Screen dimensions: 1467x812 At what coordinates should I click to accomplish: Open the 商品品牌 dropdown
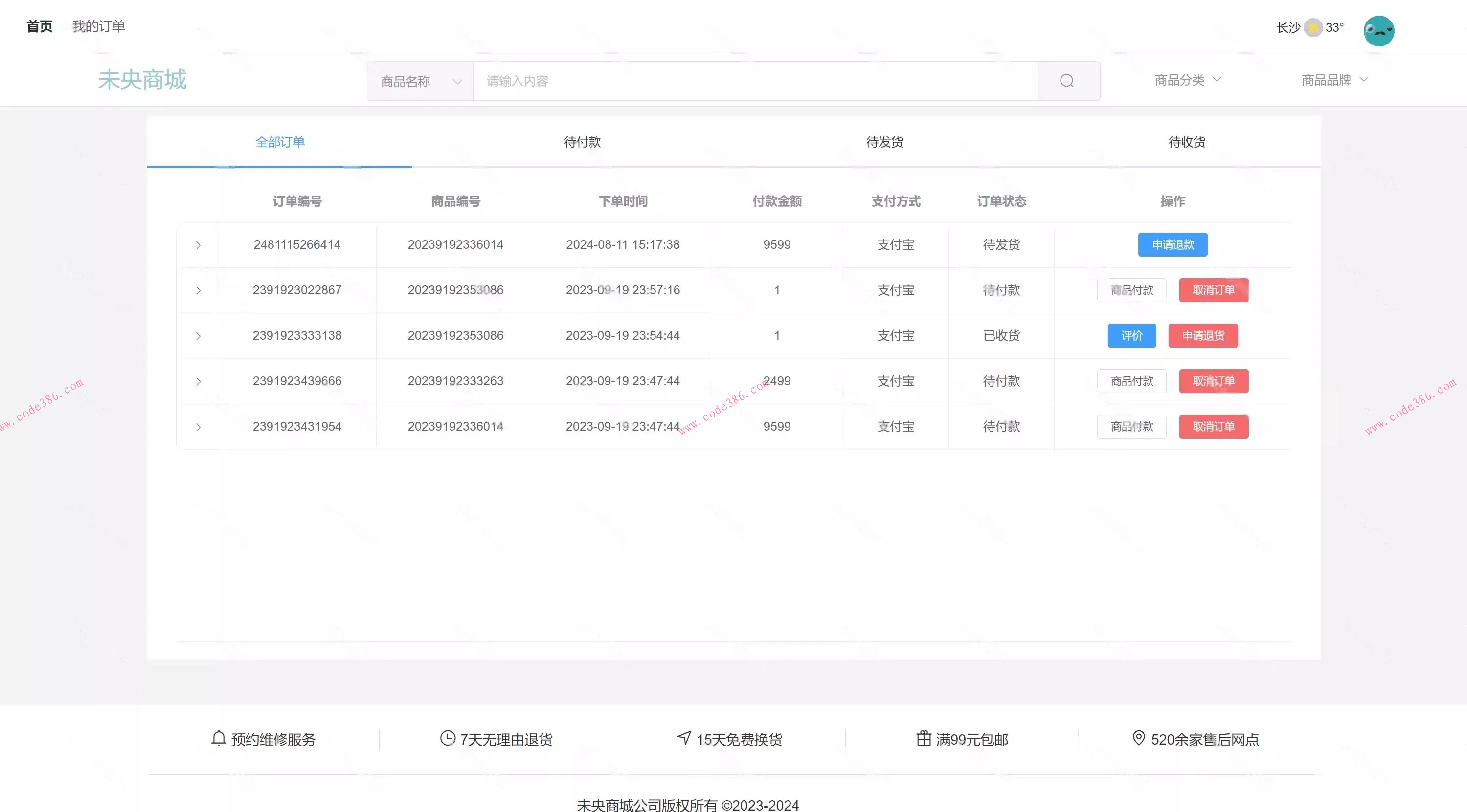[x=1334, y=80]
